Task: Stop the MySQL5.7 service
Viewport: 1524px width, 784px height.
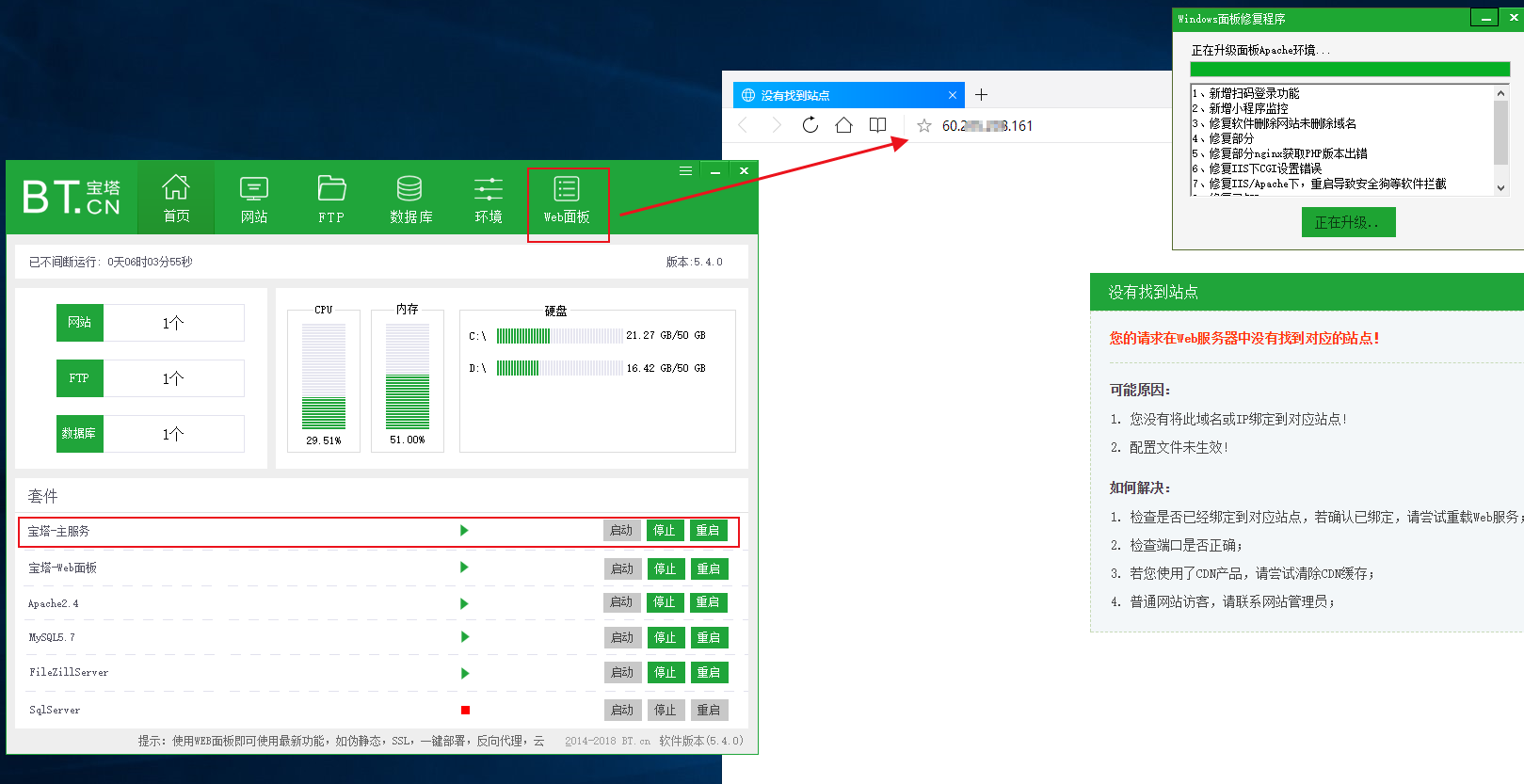Action: (666, 637)
